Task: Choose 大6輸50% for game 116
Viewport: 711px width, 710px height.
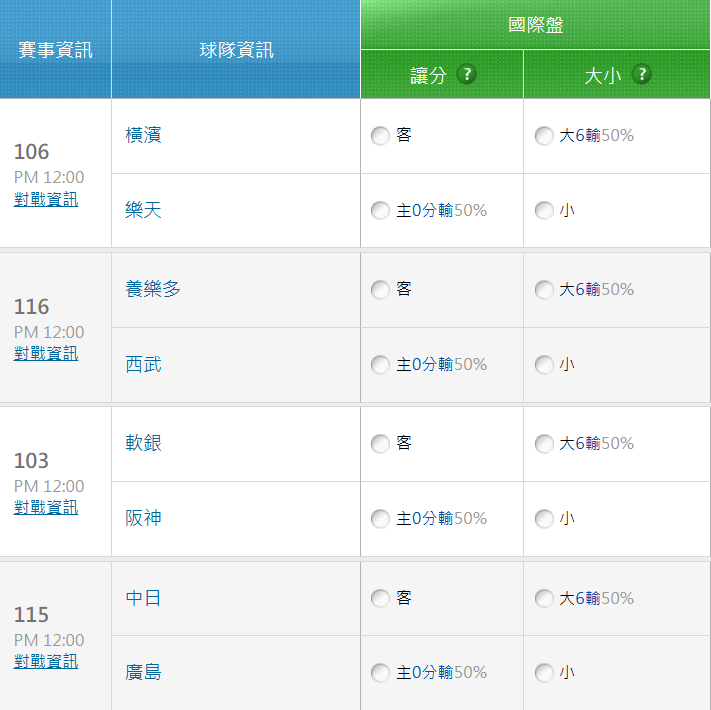Action: (x=544, y=290)
